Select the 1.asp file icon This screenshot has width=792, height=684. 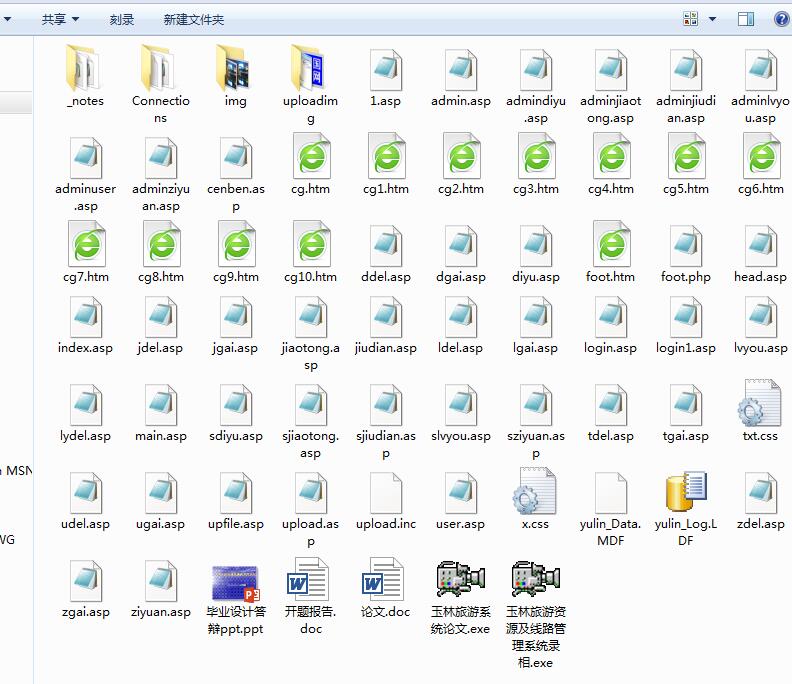(385, 70)
